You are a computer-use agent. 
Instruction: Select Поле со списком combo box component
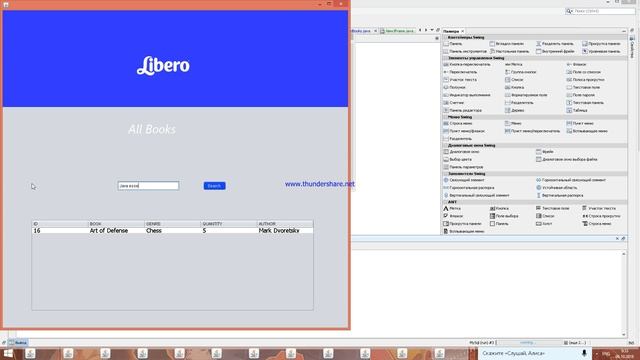(583, 72)
